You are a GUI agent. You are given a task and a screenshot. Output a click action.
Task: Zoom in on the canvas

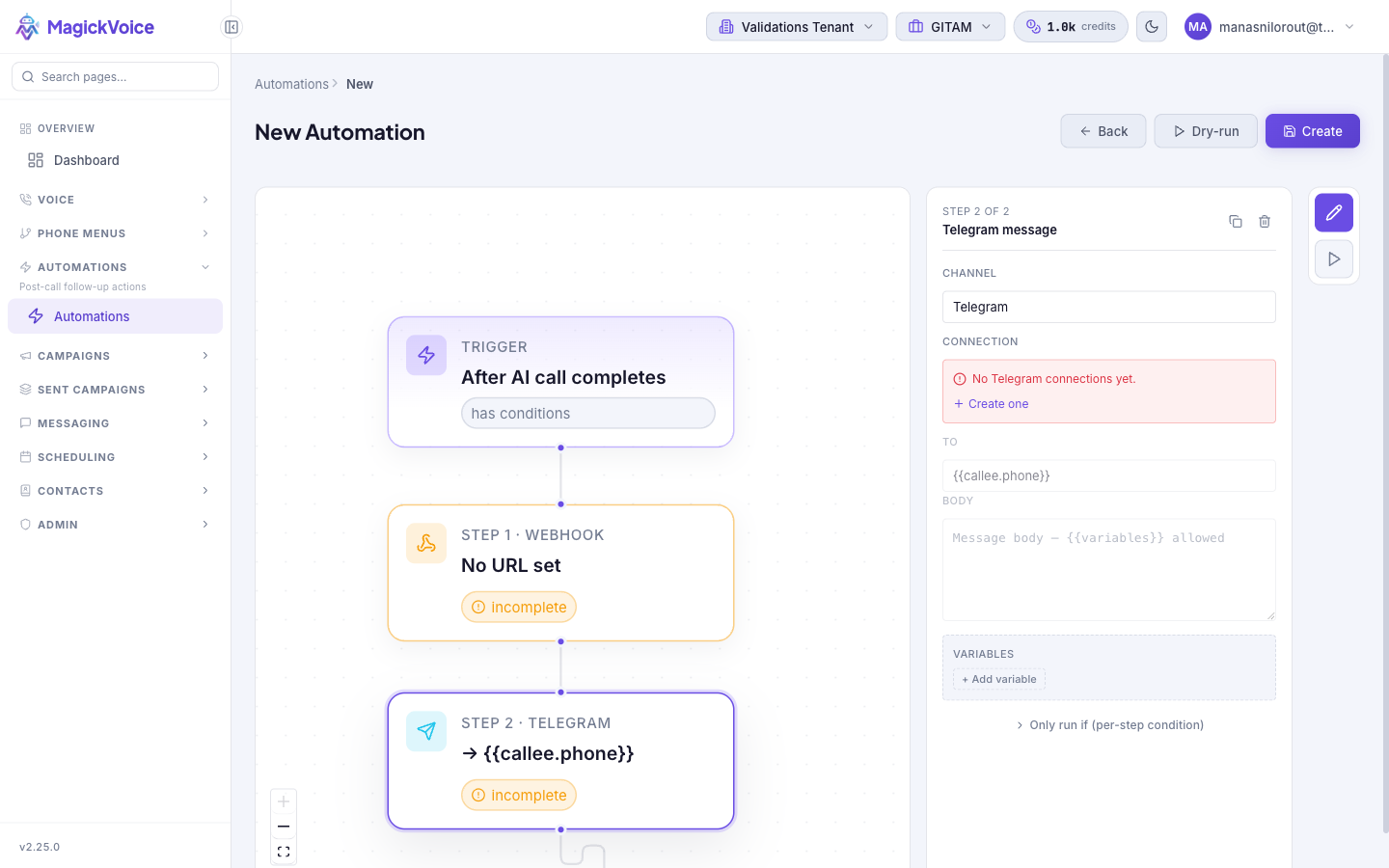[x=284, y=801]
